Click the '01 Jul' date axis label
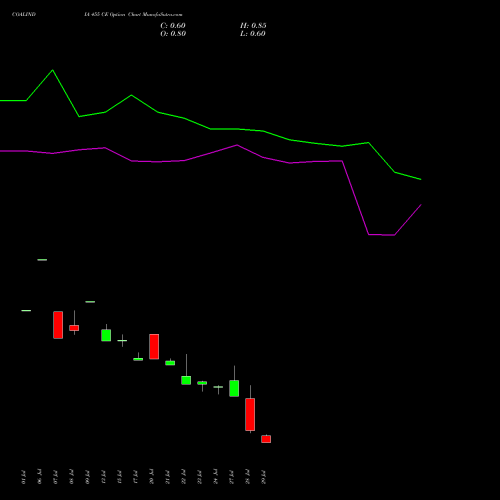Screen dimensions: 500x500 (x=23, y=477)
